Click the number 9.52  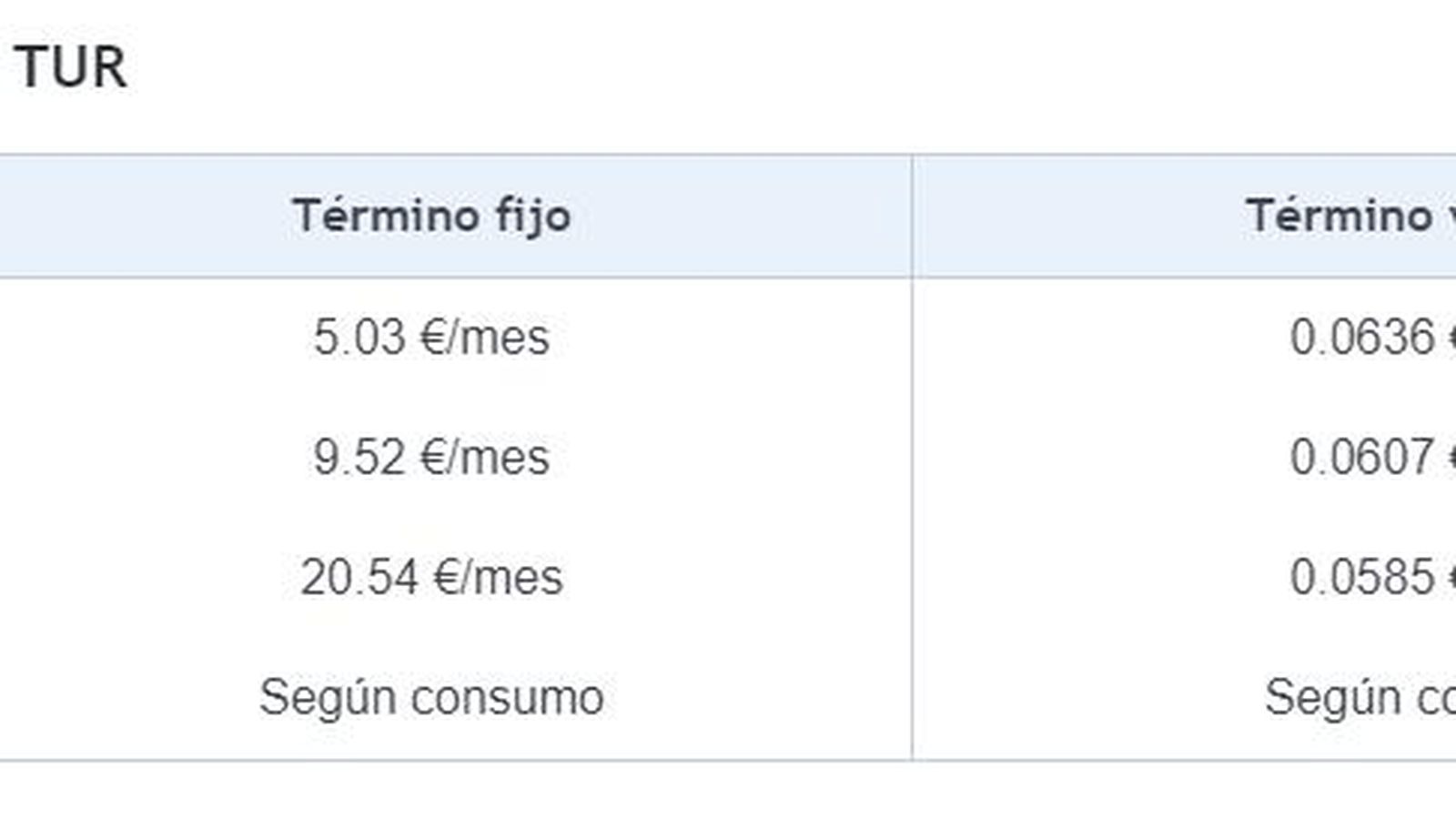[359, 457]
